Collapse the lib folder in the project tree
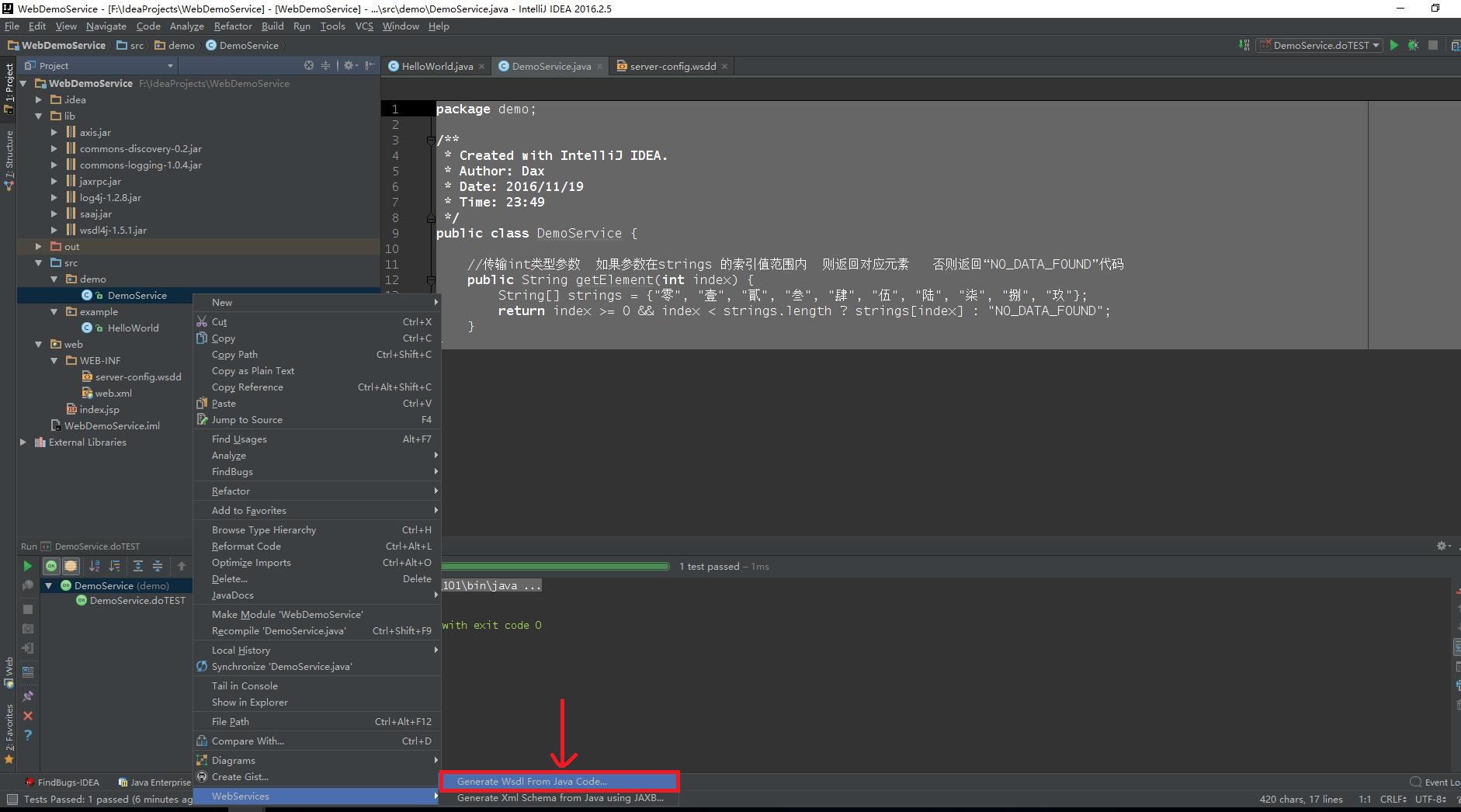This screenshot has height=812, width=1461. point(38,116)
